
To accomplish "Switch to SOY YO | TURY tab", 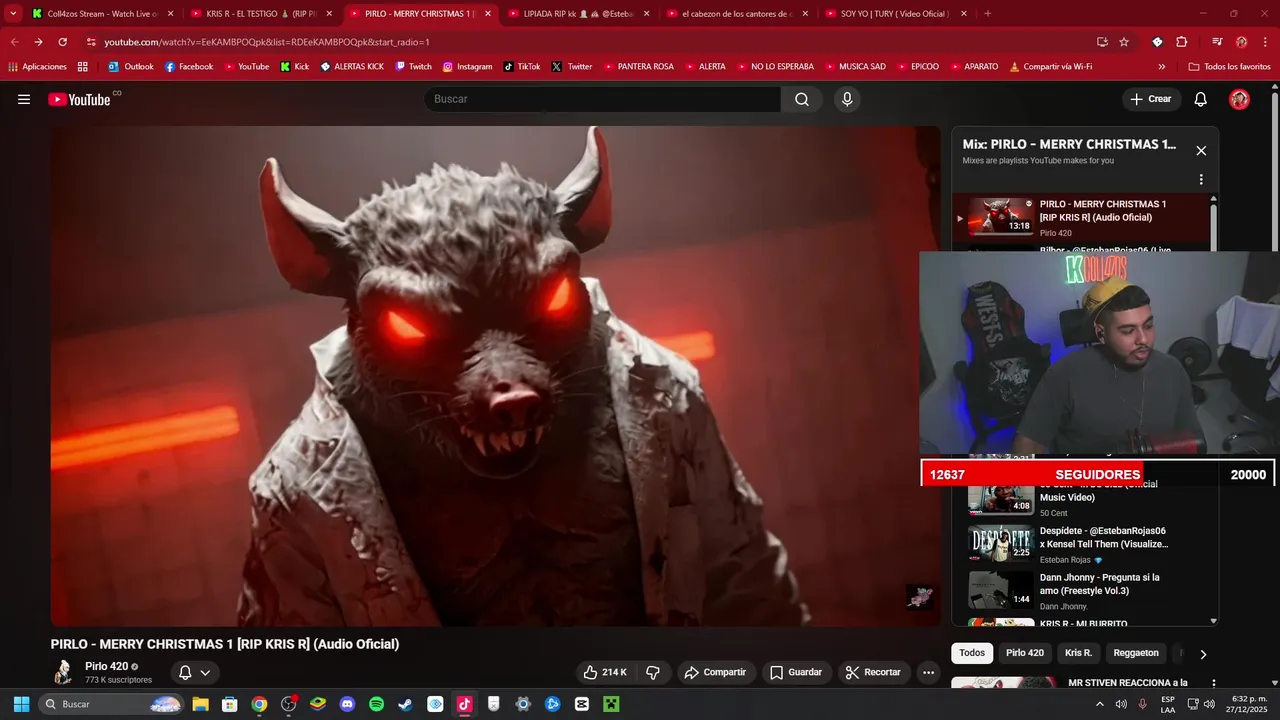I will coord(895,14).
